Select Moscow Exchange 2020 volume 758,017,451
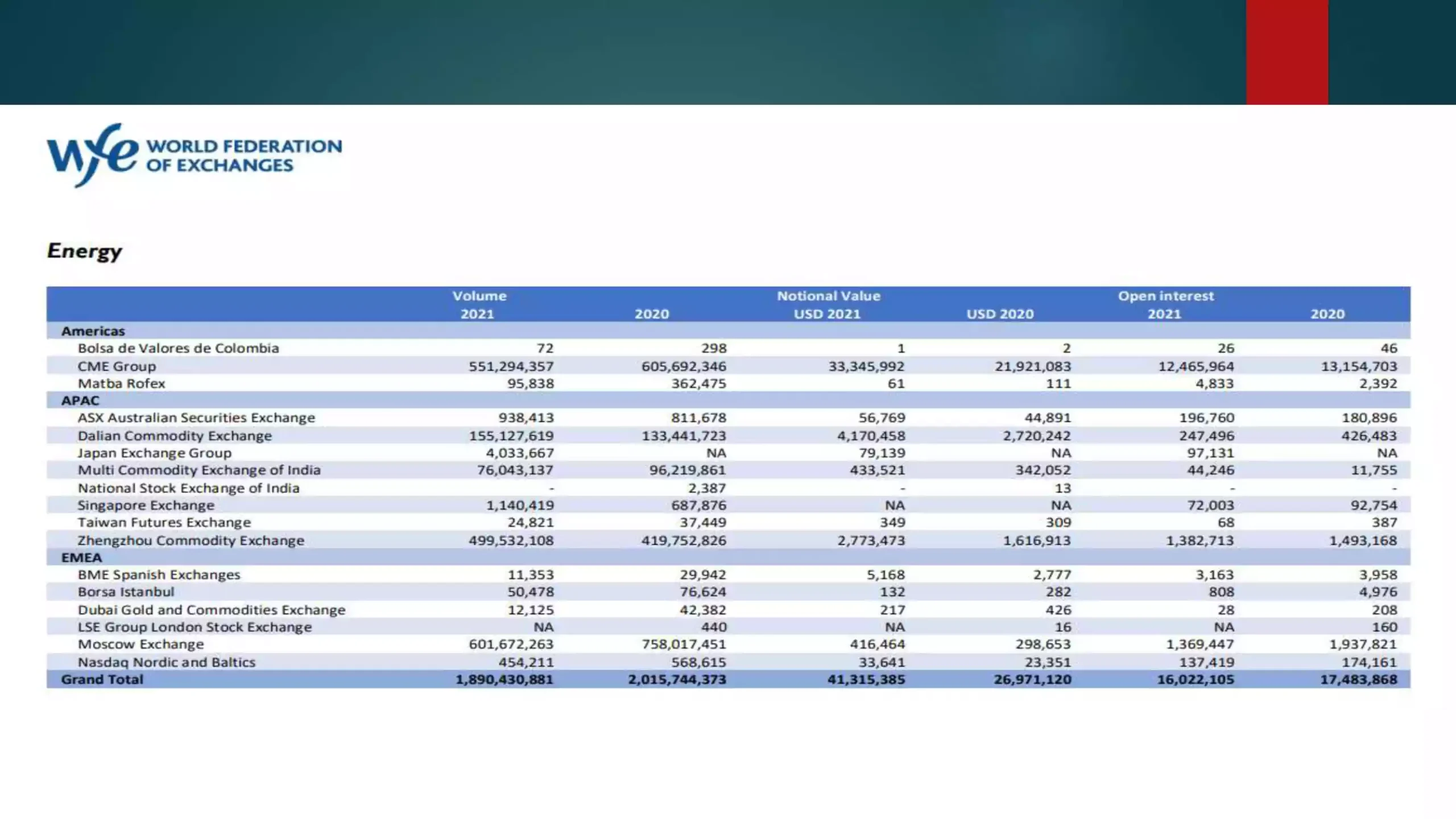 click(684, 644)
